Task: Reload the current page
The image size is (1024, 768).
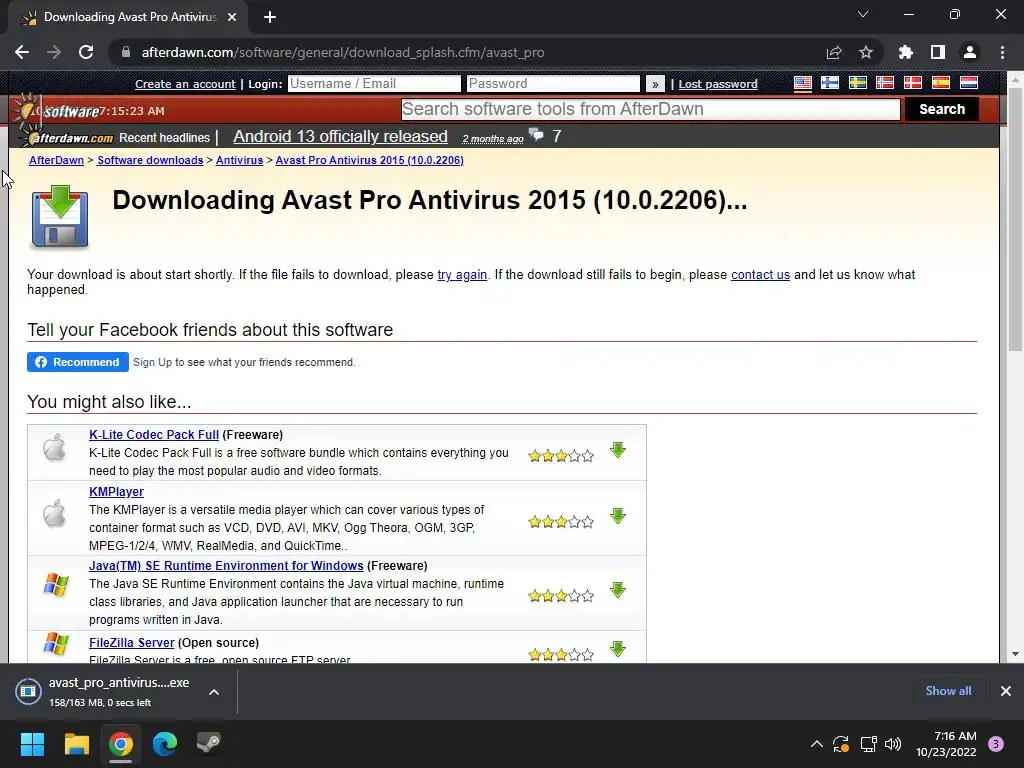Action: [86, 52]
